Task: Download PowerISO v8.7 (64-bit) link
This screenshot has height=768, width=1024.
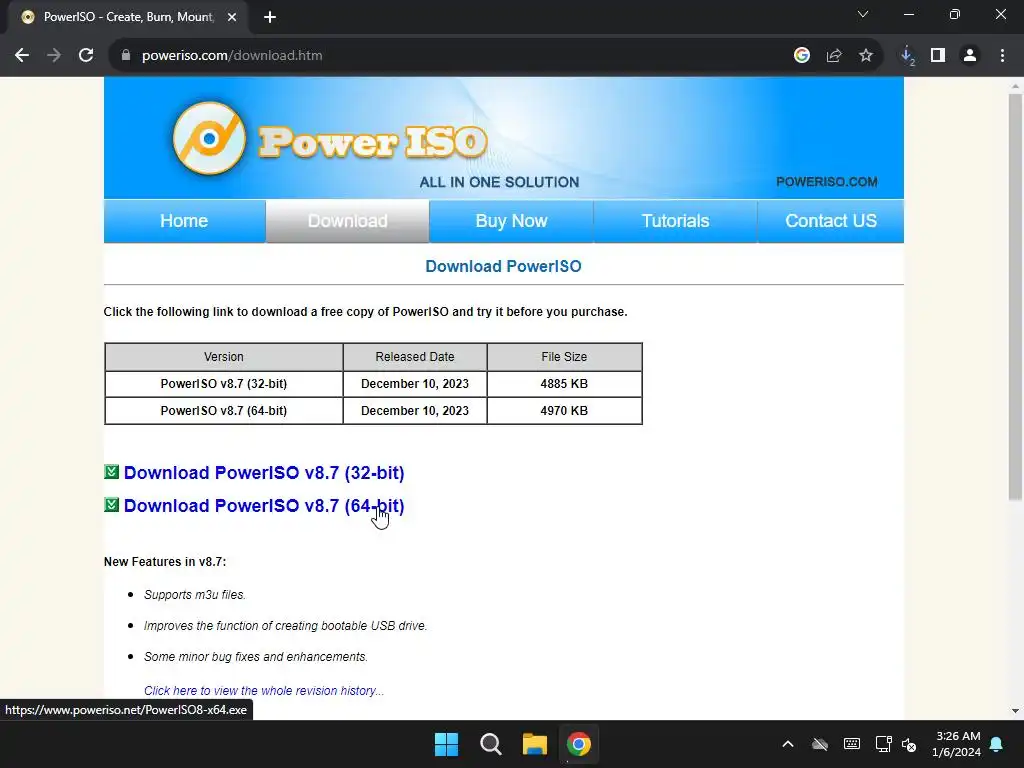Action: [x=264, y=506]
